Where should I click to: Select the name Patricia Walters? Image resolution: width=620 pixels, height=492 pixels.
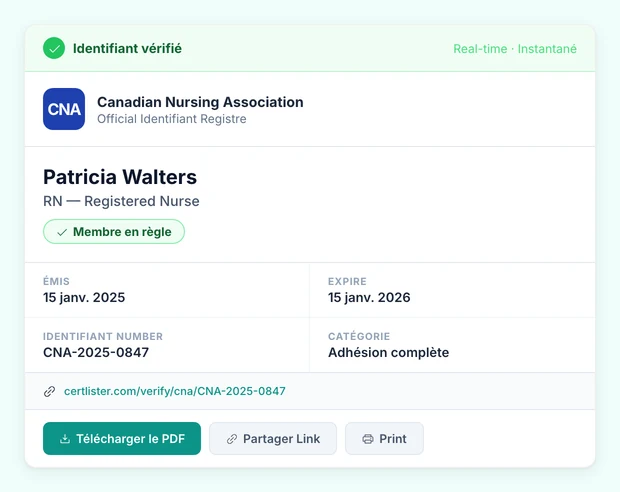(120, 177)
